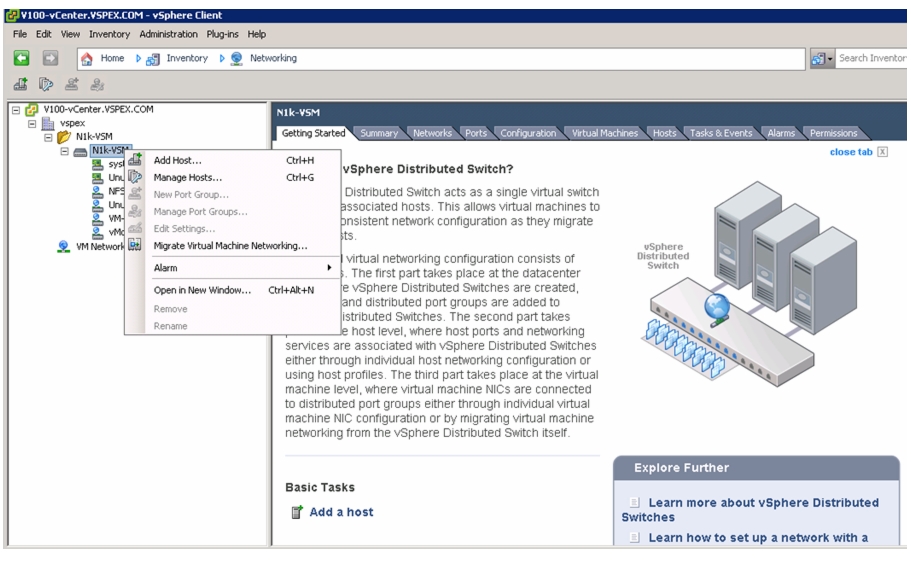Collapse the N1k-VSM folder node
This screenshot has width=911, height=579.
49,137
